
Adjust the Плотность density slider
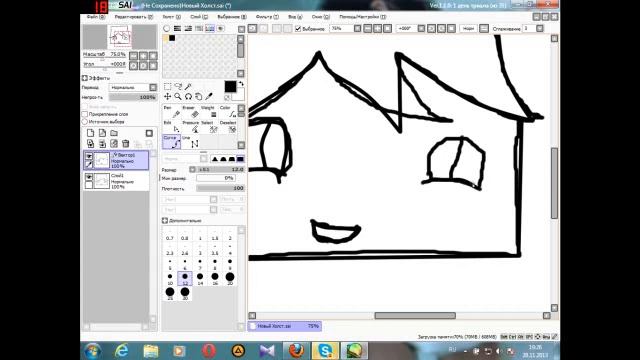[x=220, y=188]
